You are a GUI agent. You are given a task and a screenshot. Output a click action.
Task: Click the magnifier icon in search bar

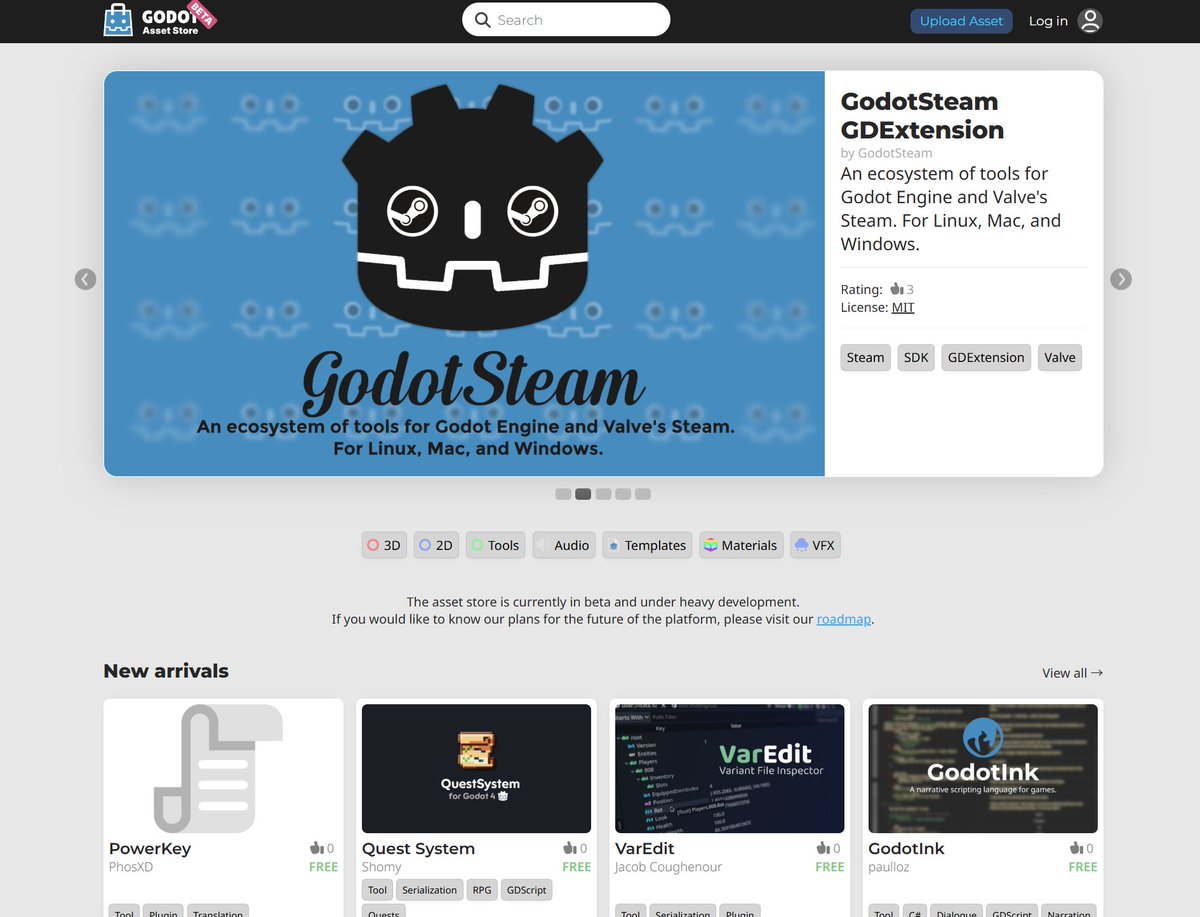tap(483, 20)
